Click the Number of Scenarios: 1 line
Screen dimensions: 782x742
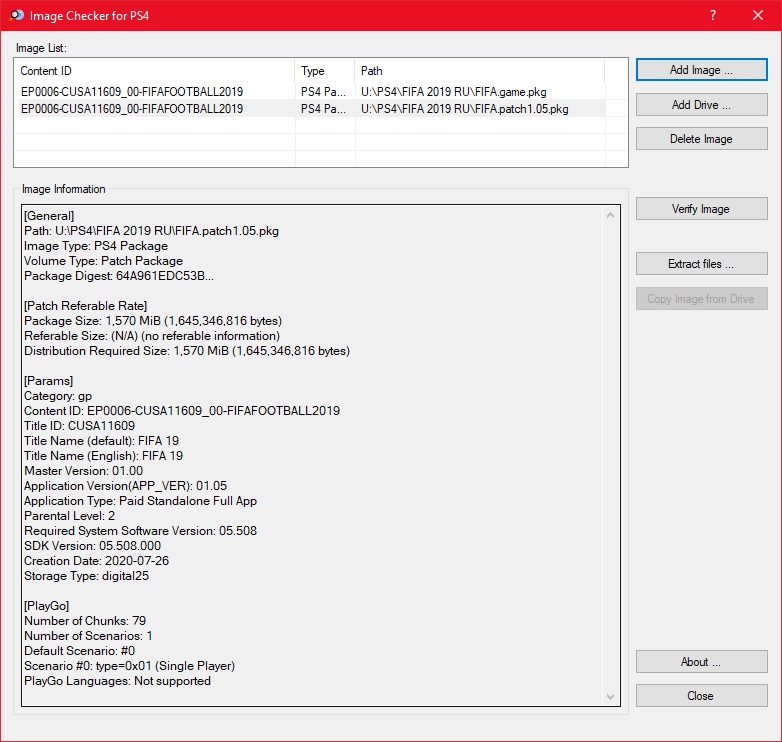click(88, 636)
